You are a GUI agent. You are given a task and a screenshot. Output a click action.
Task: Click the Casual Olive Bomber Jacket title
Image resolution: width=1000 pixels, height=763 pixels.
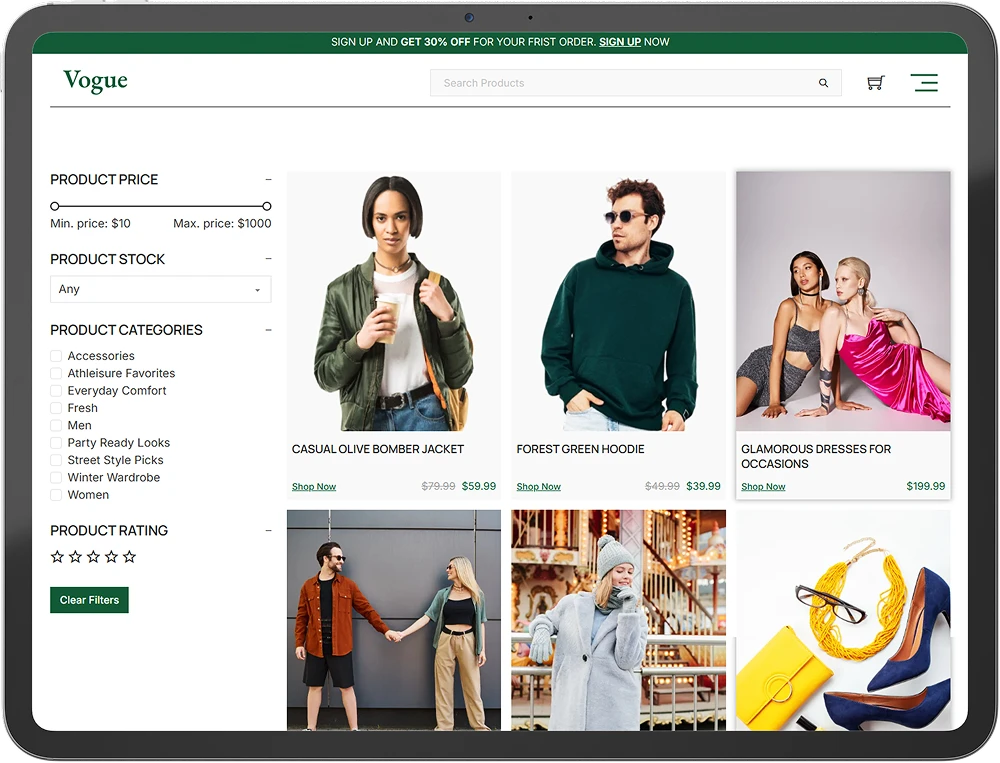click(x=378, y=449)
